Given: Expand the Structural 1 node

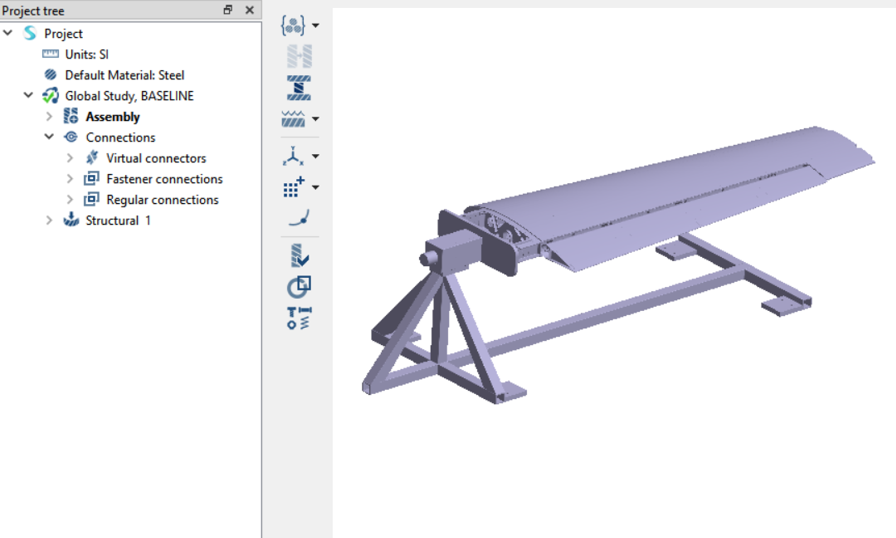Looking at the screenshot, I should point(49,221).
